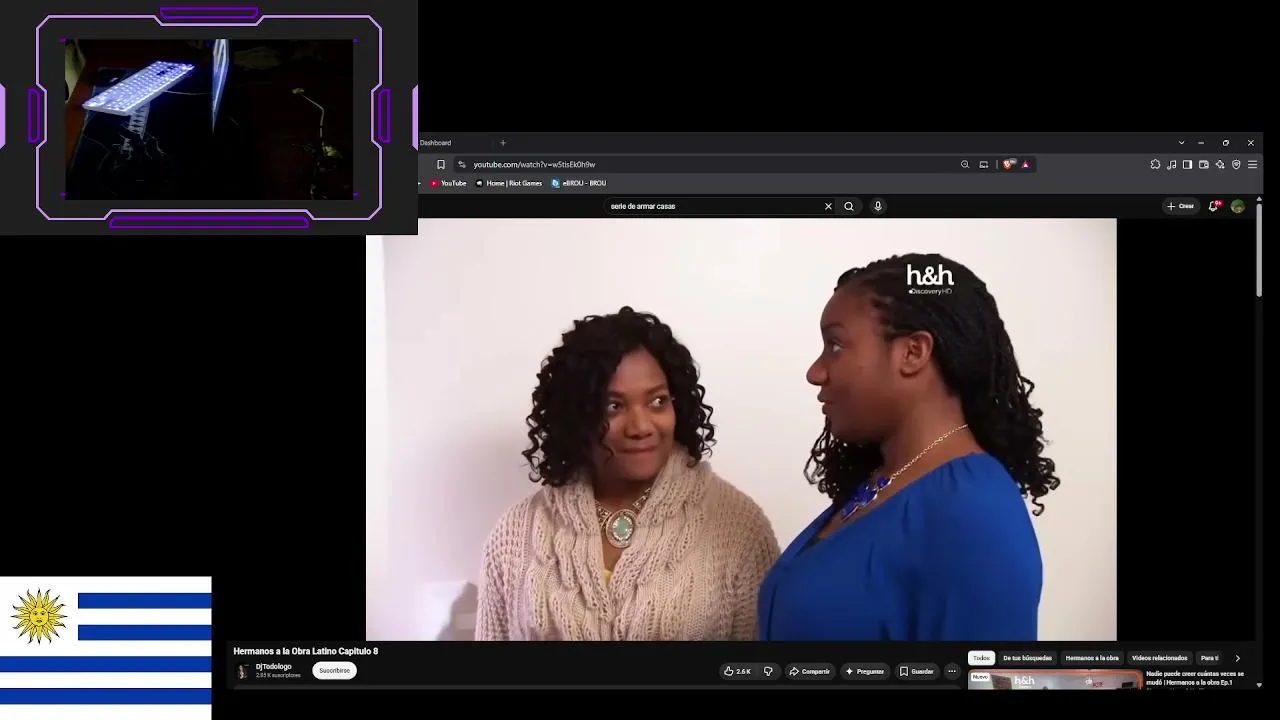This screenshot has height=720, width=1280.
Task: Open the browser main hamburger menu
Action: pos(1252,164)
